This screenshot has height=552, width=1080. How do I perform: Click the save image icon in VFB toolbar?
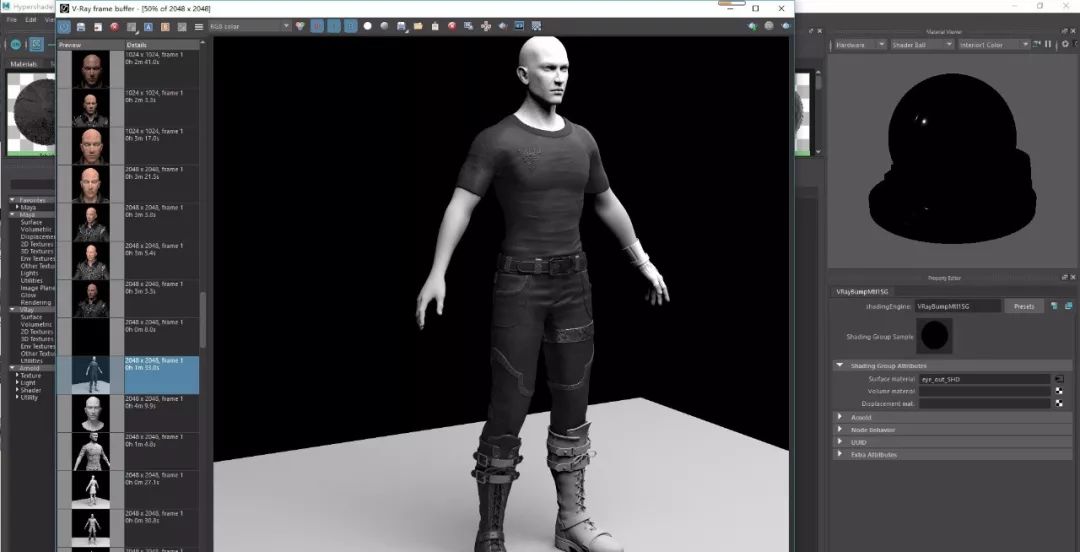tap(81, 26)
